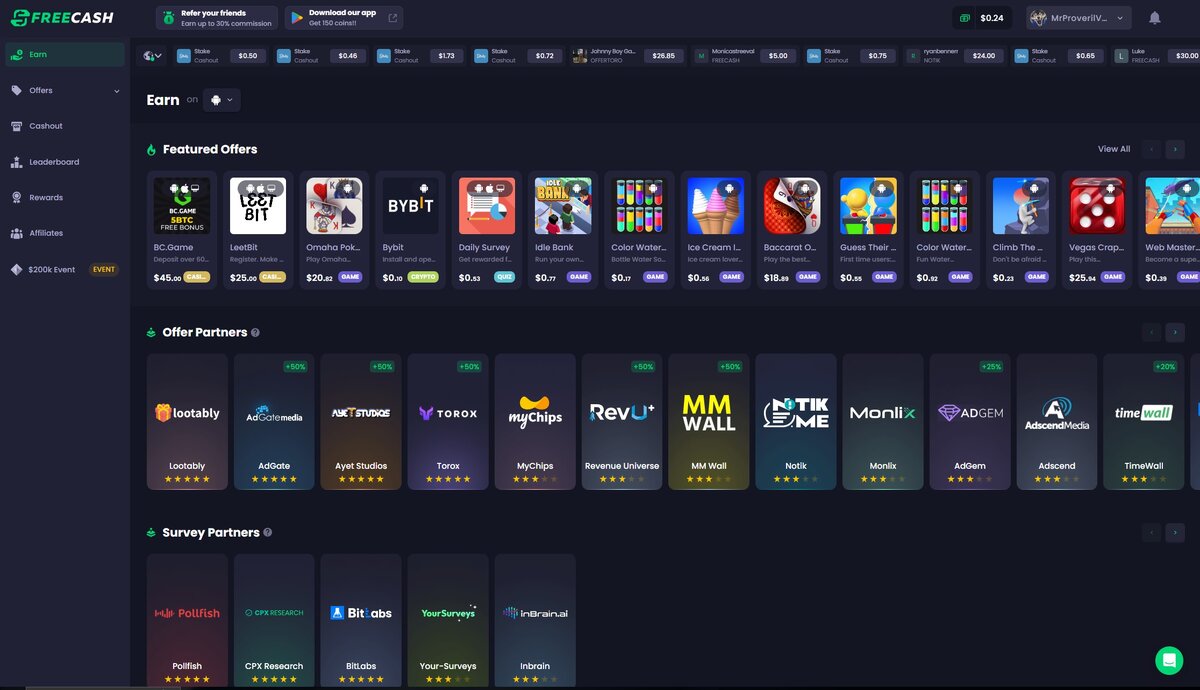Open the Torox offer partner
Viewport: 1200px width, 690px height.
point(448,422)
